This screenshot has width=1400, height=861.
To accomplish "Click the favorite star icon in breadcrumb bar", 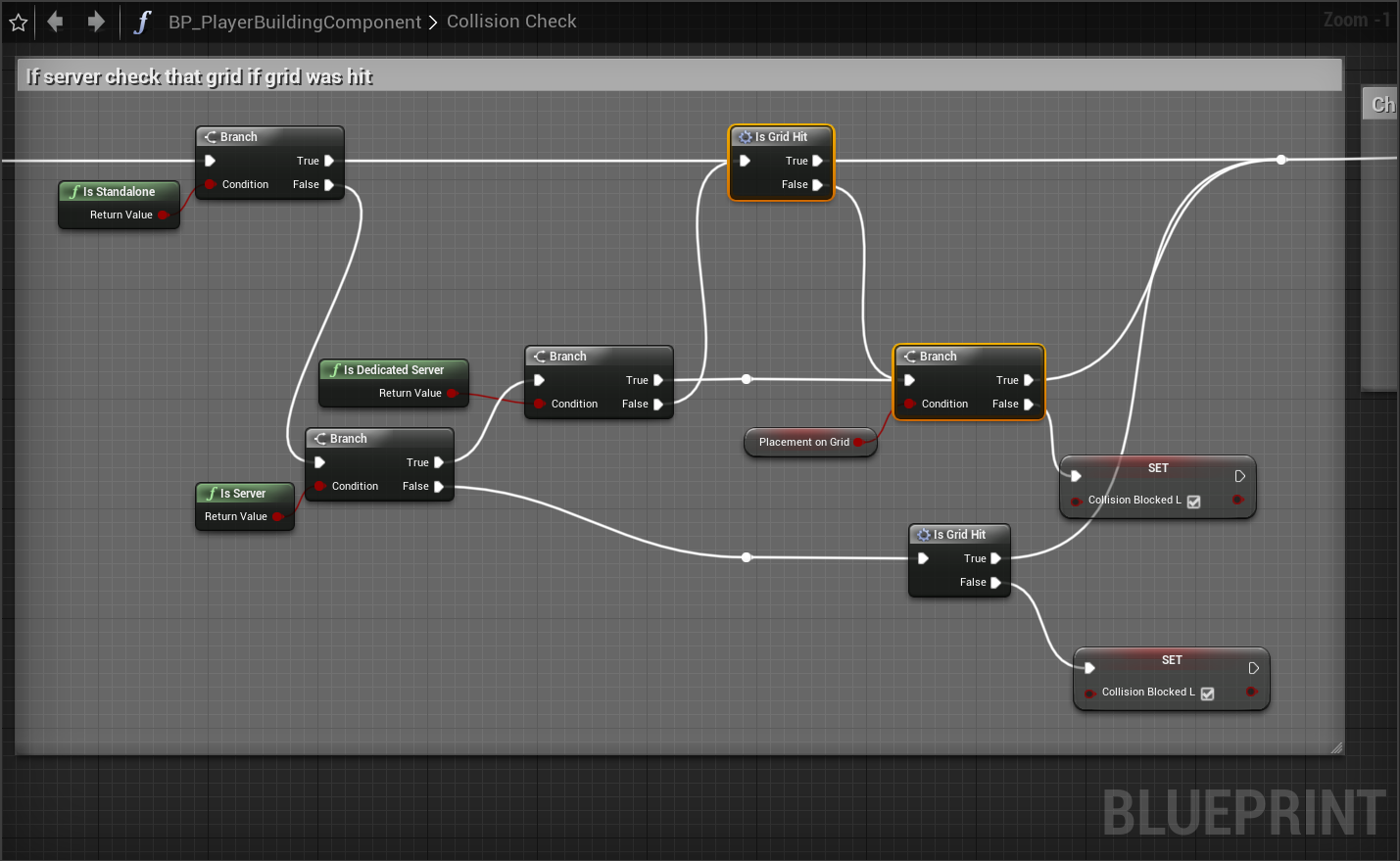I will coord(18,22).
